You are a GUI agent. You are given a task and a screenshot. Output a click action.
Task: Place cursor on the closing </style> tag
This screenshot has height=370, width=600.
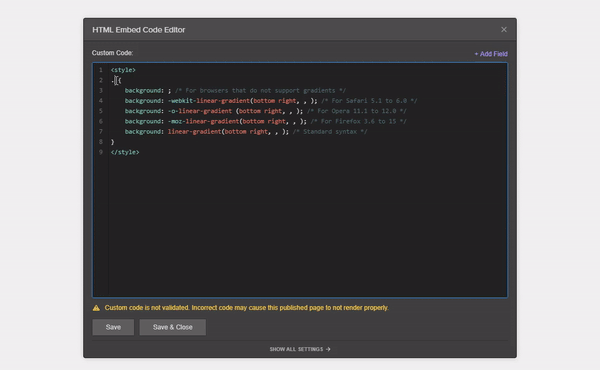click(125, 152)
